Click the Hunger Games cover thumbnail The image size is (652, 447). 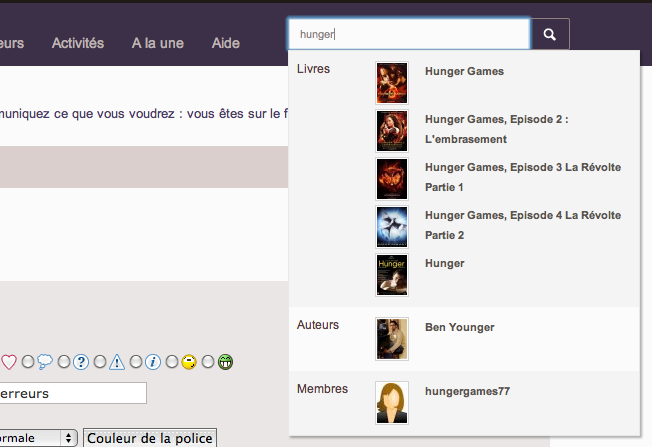[392, 83]
